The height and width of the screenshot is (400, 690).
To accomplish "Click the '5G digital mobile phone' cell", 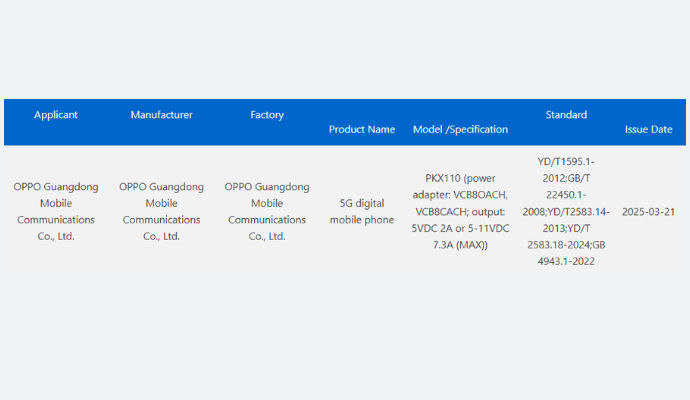I will click(x=361, y=211).
